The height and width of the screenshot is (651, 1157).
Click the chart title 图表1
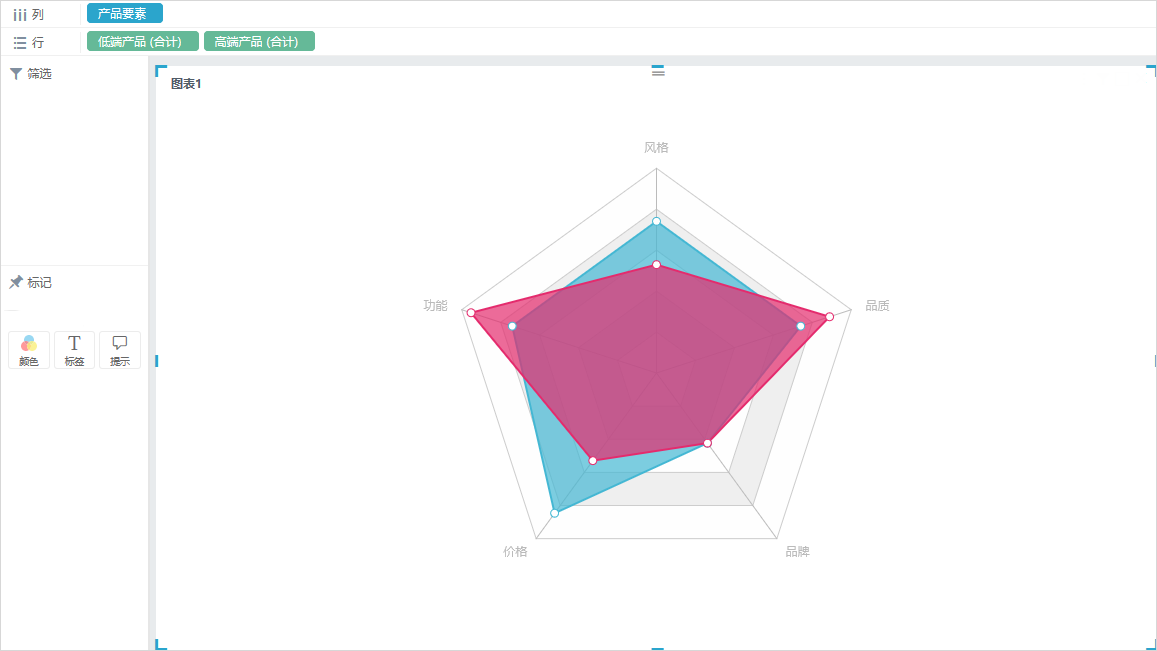point(186,83)
